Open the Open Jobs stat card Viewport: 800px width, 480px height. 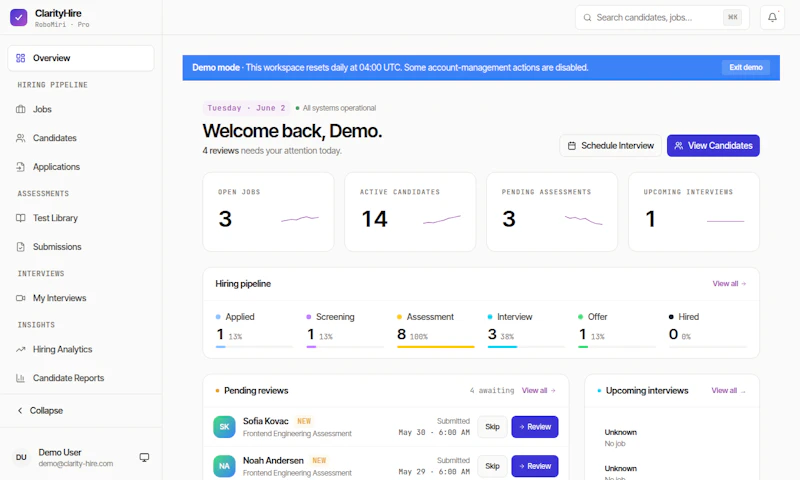click(x=268, y=212)
